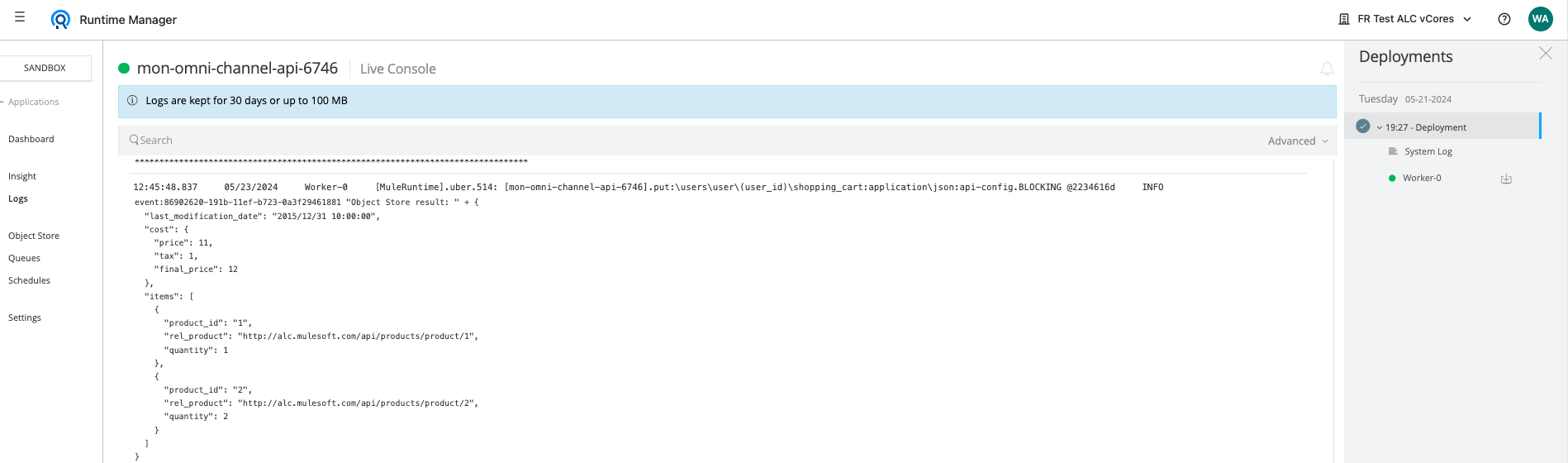
Task: Select System Log in Deployments
Action: point(1428,151)
